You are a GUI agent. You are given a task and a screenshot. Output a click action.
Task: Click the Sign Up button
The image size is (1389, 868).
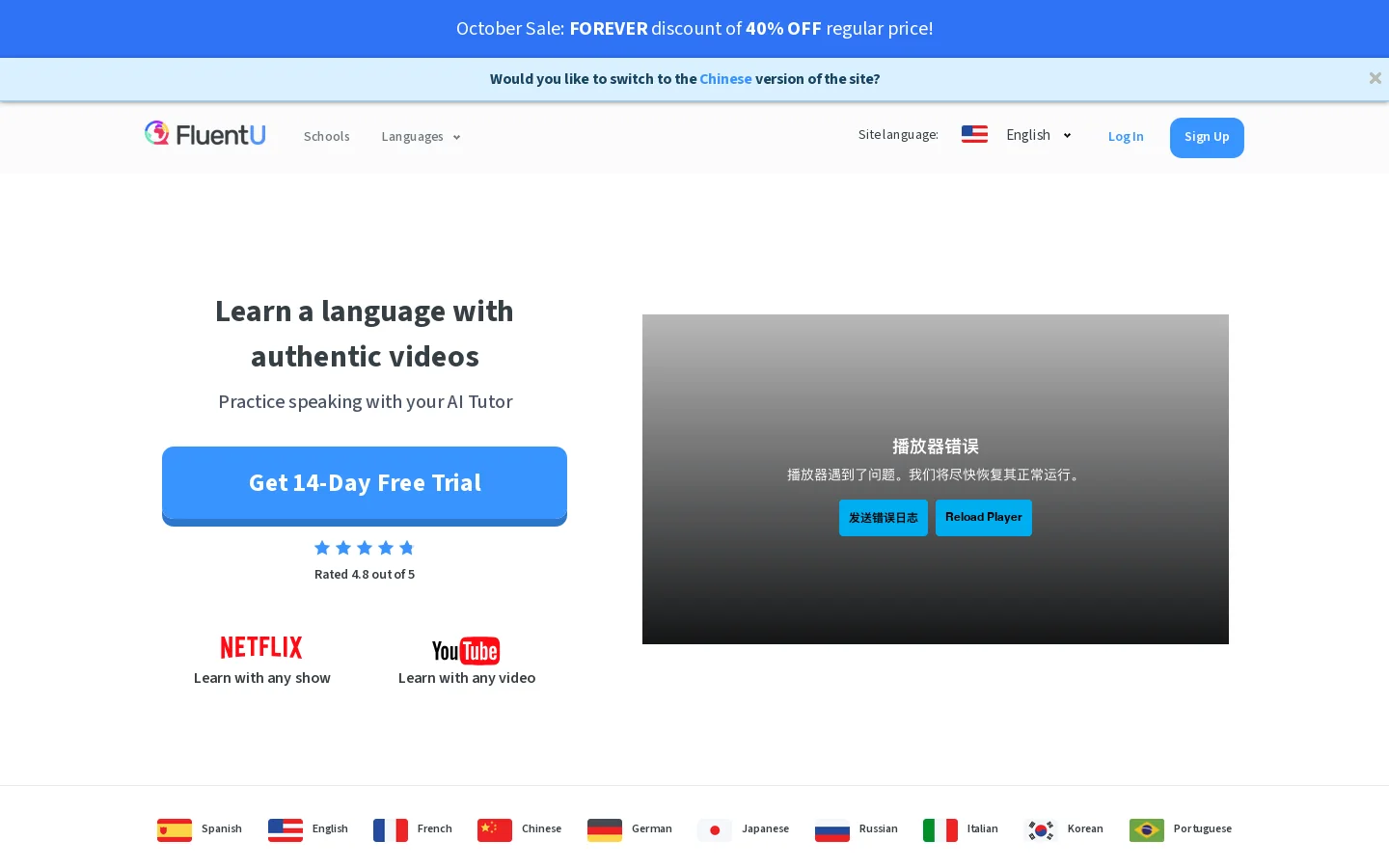[x=1207, y=137]
